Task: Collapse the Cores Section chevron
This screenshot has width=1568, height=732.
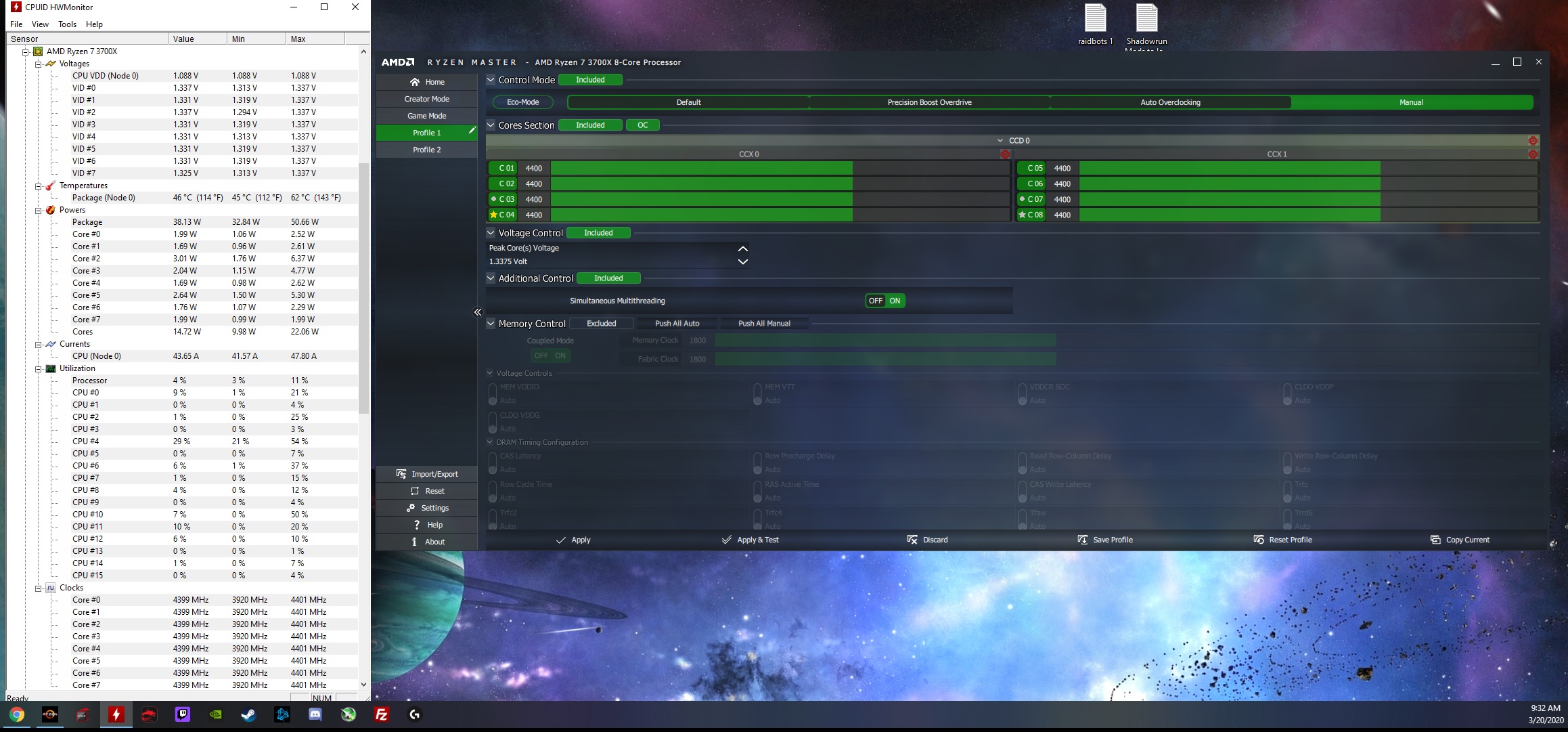Action: point(491,125)
